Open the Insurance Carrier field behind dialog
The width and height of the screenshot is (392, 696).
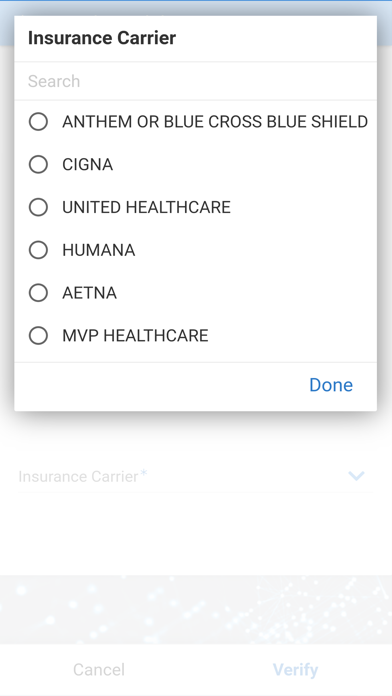[x=195, y=477]
